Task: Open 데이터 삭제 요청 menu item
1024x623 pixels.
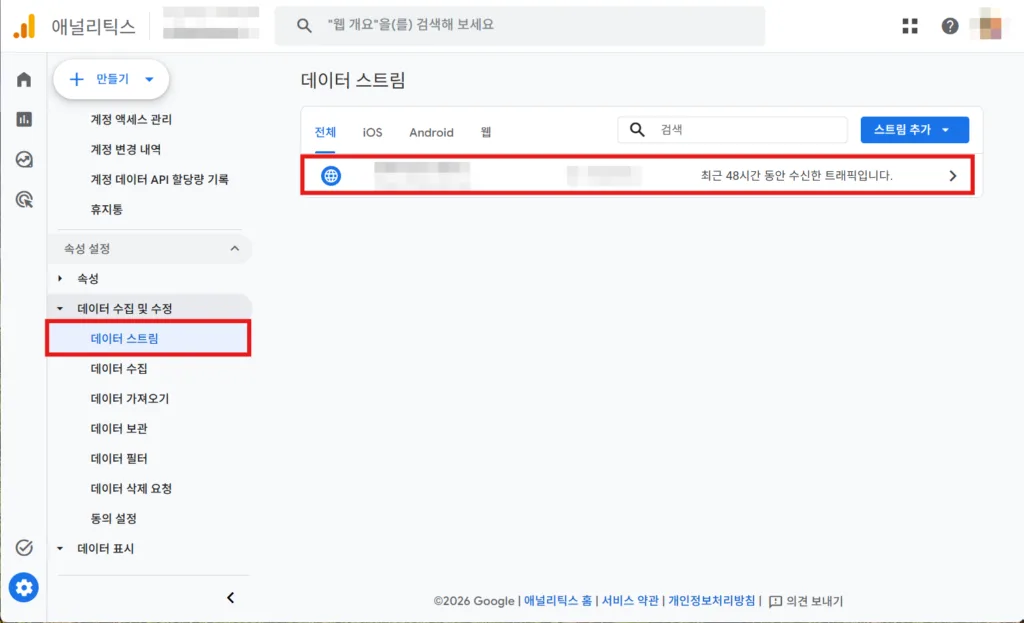Action: pyautogui.click(x=131, y=489)
